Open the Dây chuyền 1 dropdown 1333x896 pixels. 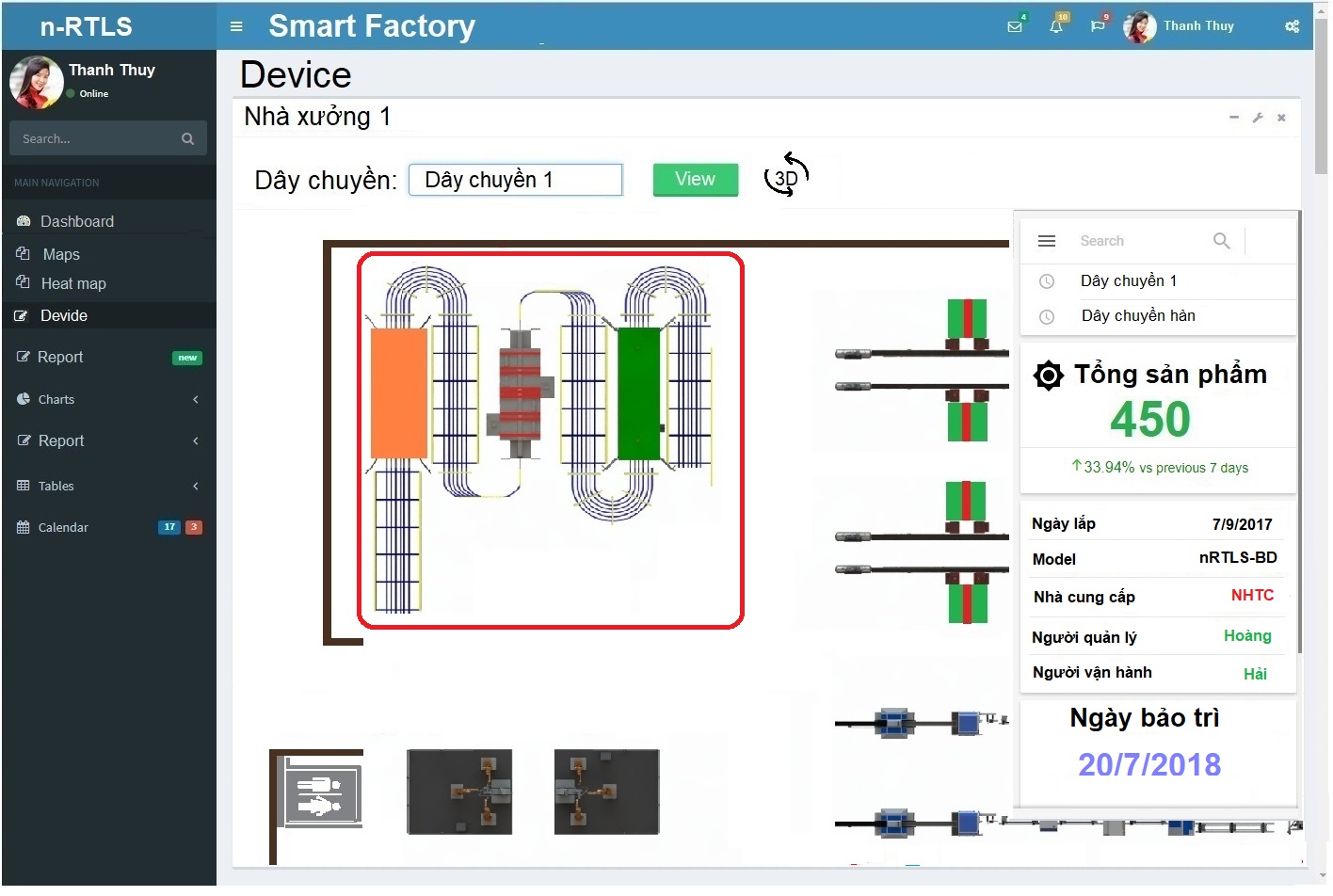coord(515,180)
